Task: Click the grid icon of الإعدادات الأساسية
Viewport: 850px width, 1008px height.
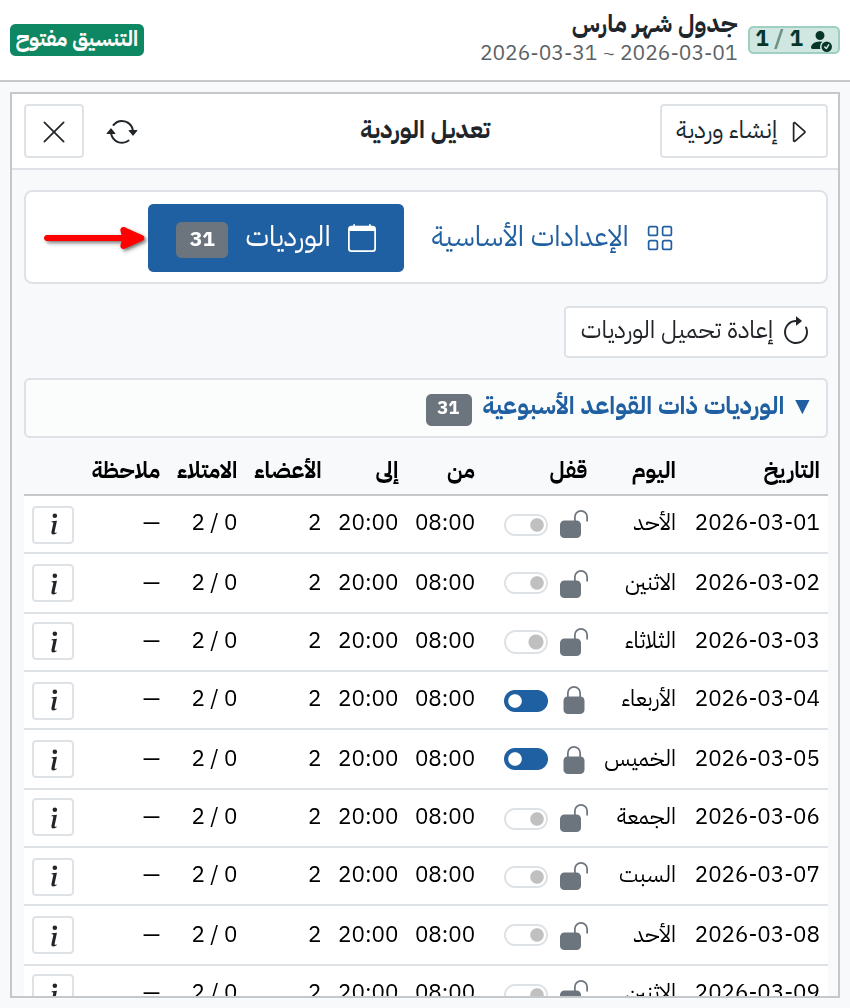Action: coord(660,238)
